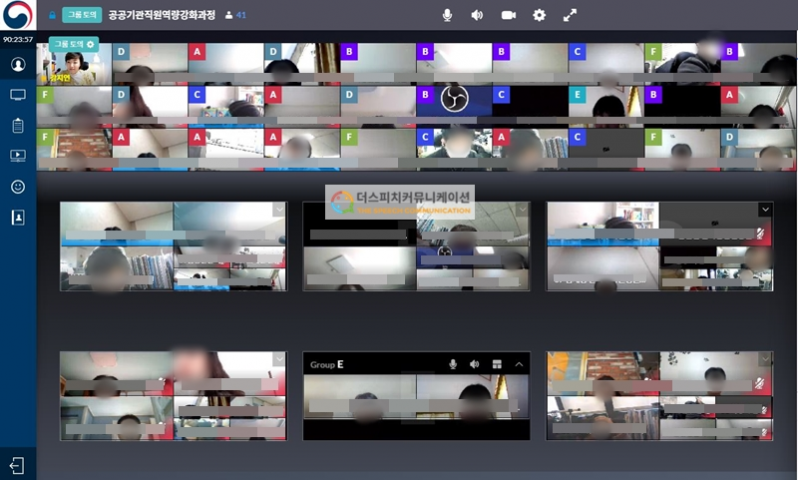Select the black C thumbnail beside the OBS logo
Image resolution: width=798 pixels, height=480 pixels.
tap(530, 106)
